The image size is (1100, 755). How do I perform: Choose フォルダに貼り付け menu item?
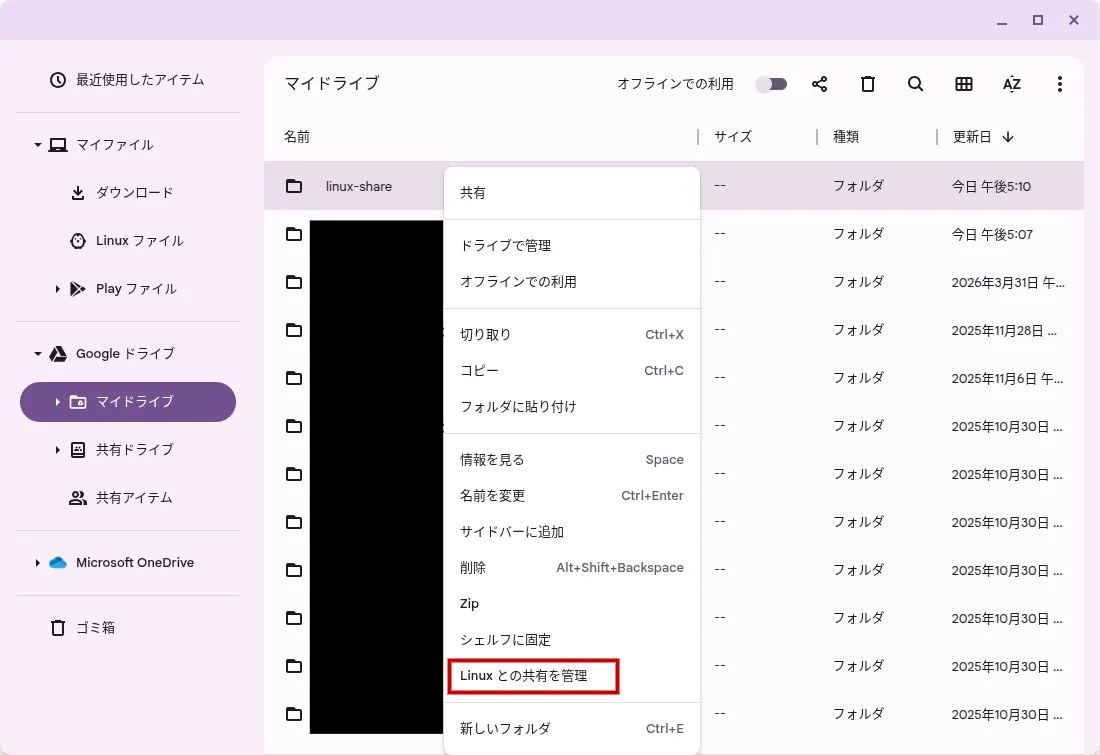(572, 407)
